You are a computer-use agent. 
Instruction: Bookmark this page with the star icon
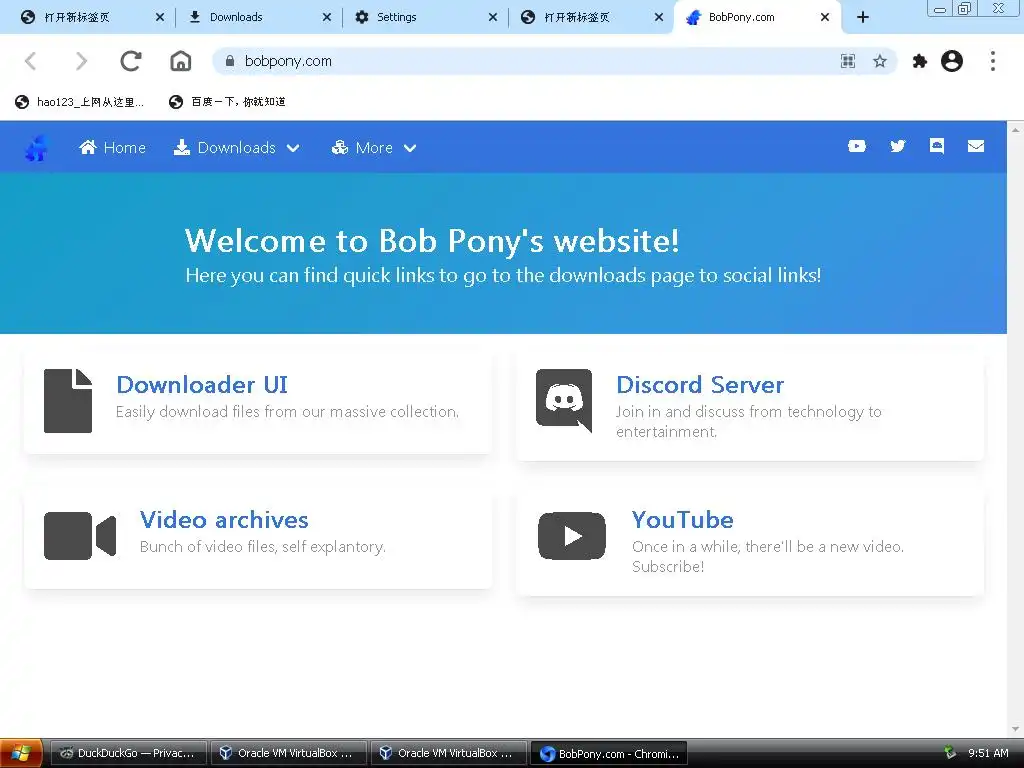click(880, 61)
